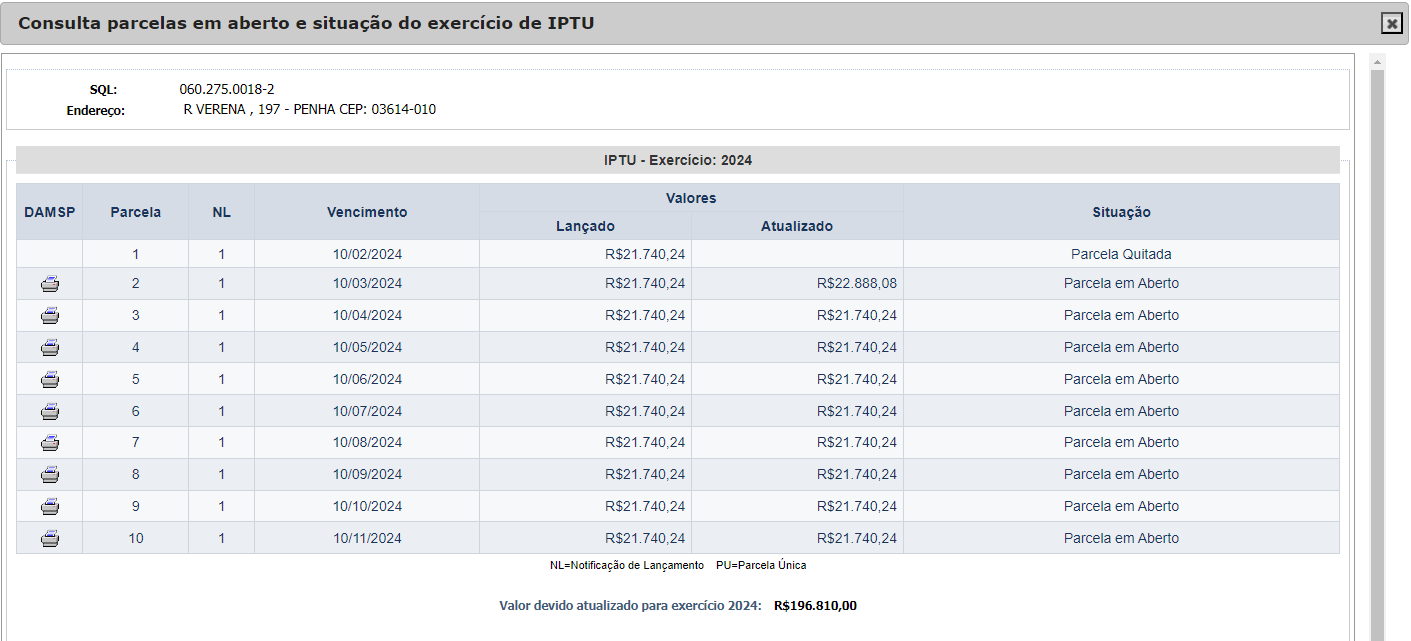Close the IPTU consultation dialog
This screenshot has width=1411, height=641.
[1391, 24]
